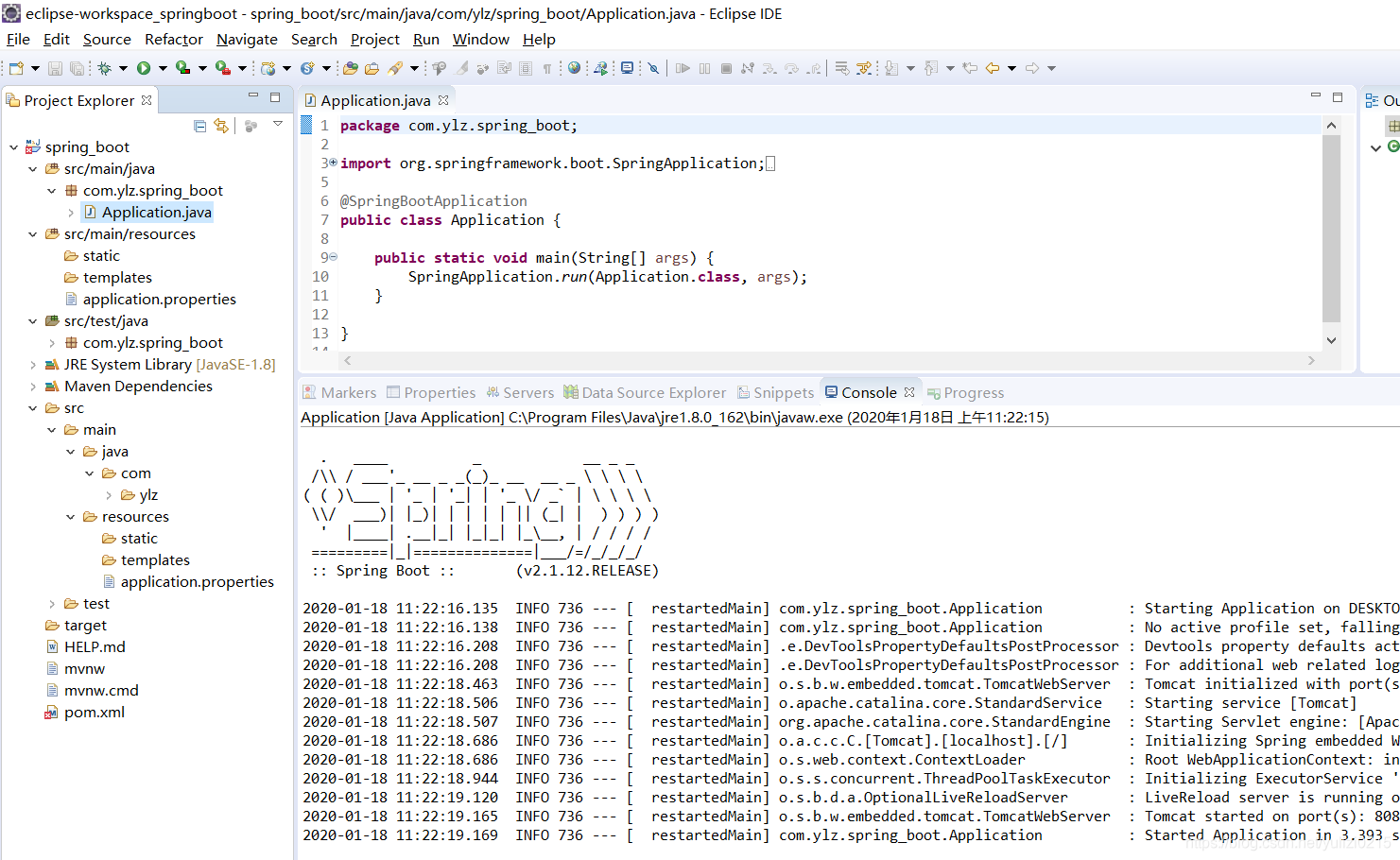Image resolution: width=1400 pixels, height=860 pixels.
Task: Toggle the import fold marker on line 3
Action: tap(333, 163)
